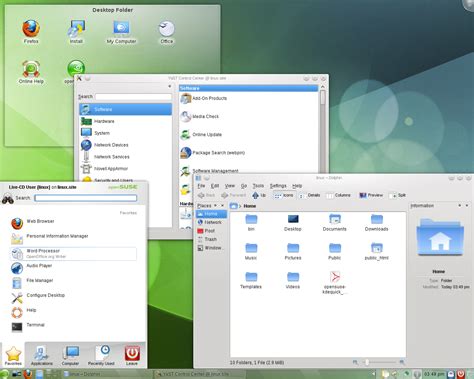Open View menu in Dolphin
The height and width of the screenshot is (379, 474).
click(x=230, y=186)
